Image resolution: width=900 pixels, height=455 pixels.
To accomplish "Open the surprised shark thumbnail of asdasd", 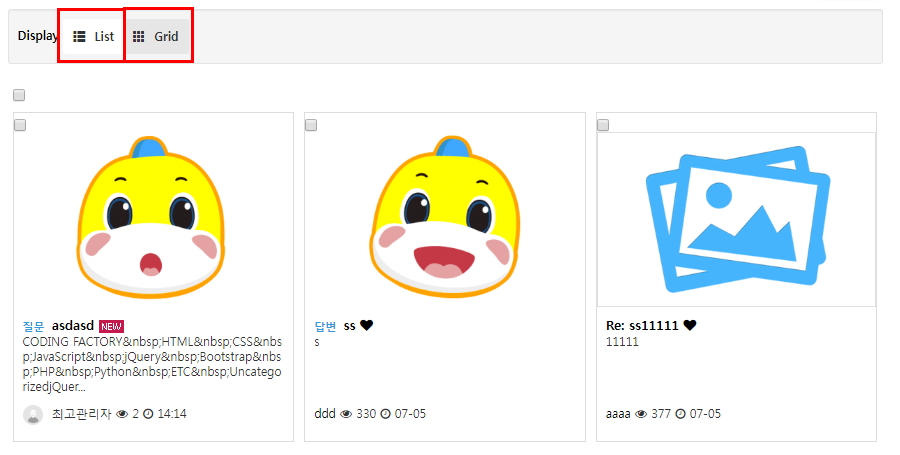I will (x=151, y=217).
